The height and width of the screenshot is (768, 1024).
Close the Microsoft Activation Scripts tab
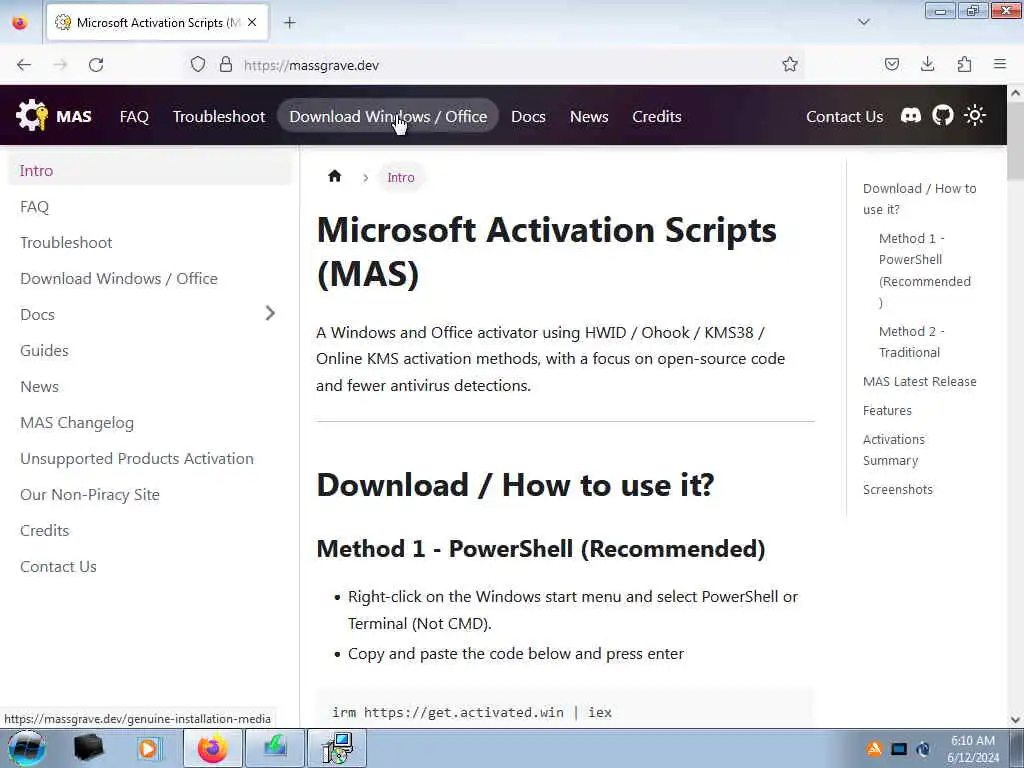[252, 22]
